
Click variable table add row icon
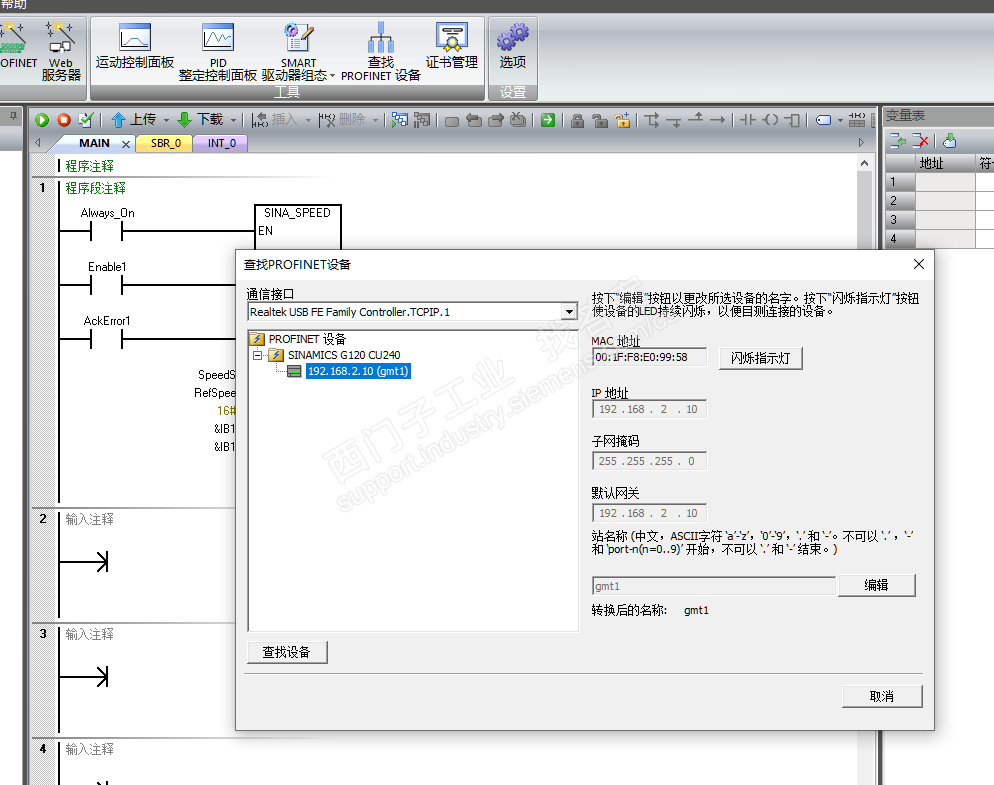click(898, 141)
